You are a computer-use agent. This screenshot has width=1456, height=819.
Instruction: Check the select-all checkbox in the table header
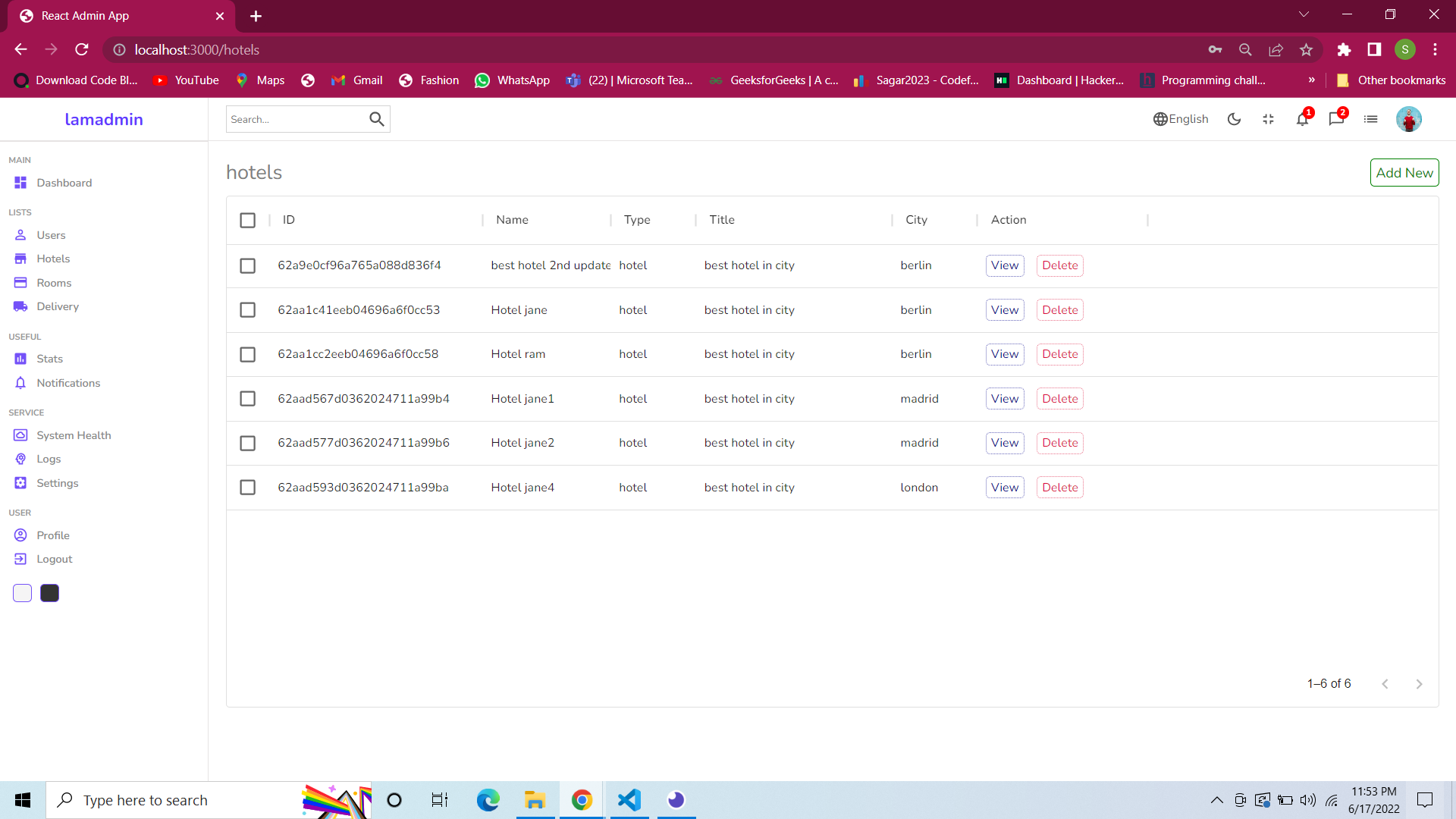[247, 220]
